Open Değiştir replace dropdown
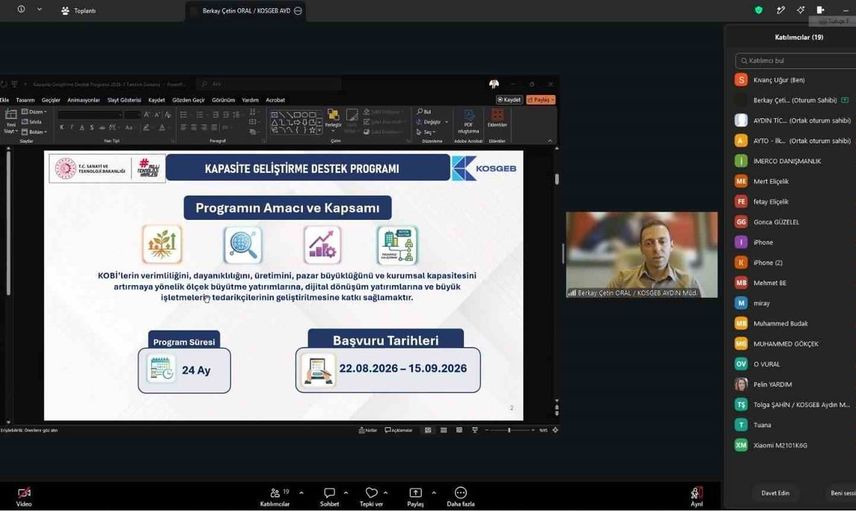The image size is (856, 511). pos(432,122)
